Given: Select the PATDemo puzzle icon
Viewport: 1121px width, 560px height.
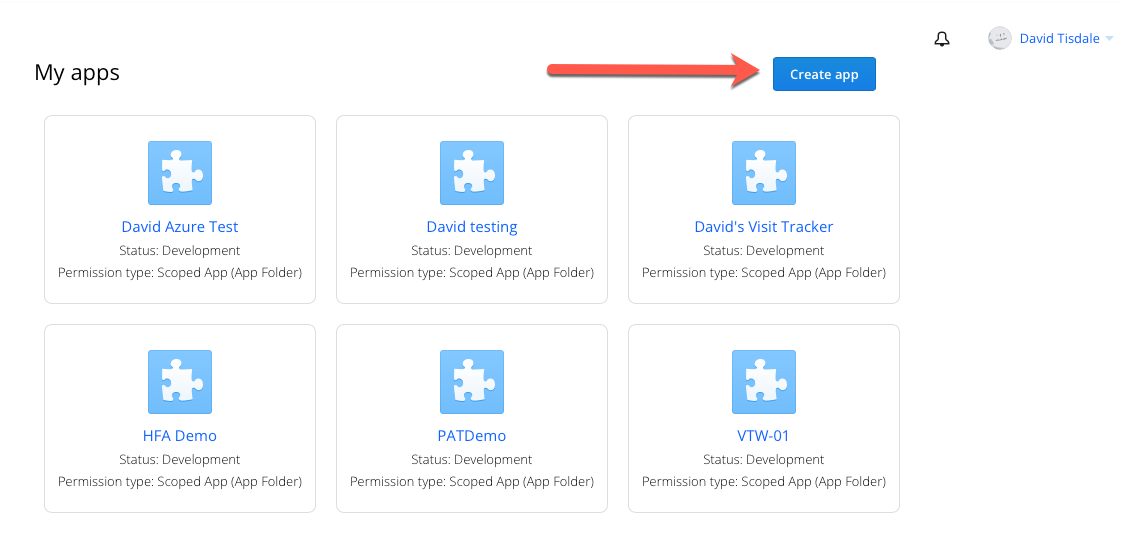Looking at the screenshot, I should (x=472, y=382).
